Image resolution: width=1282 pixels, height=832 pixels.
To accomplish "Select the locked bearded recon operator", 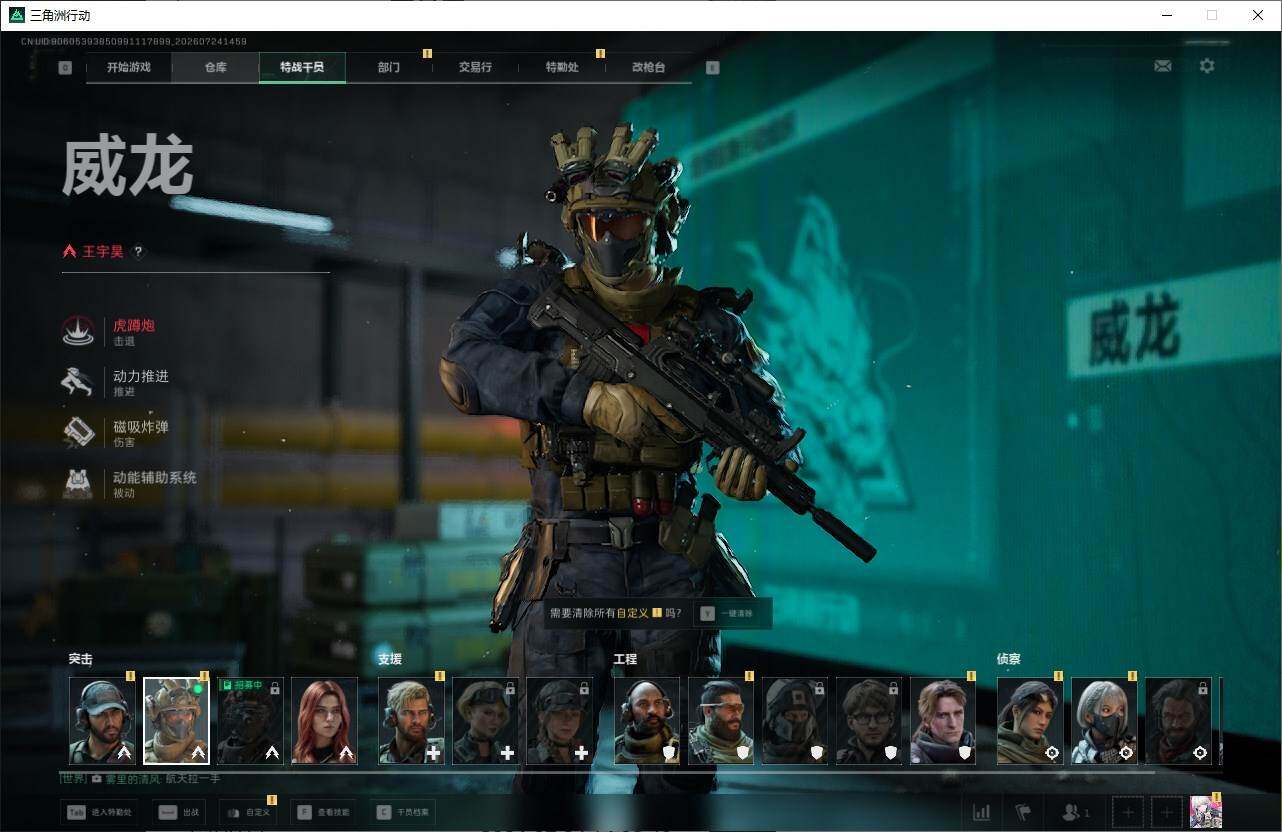I will pos(1178,721).
